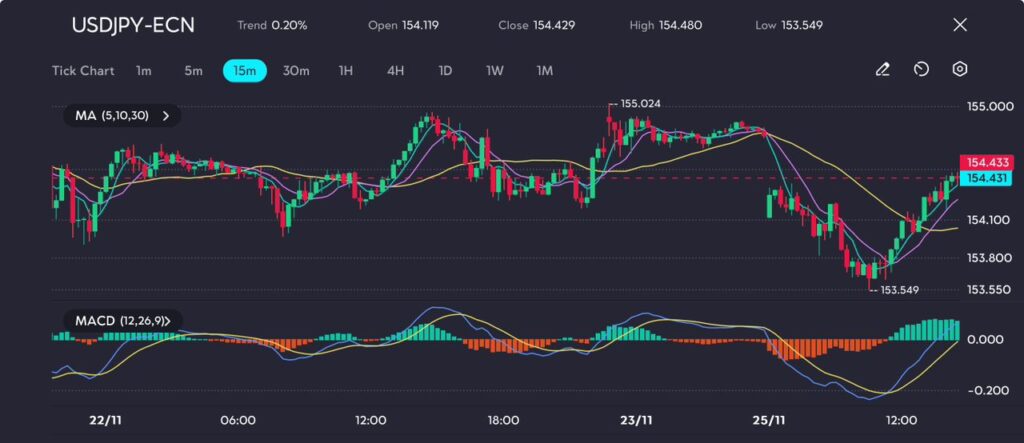Choose the 1H timeframe
Image resolution: width=1024 pixels, height=443 pixels.
point(346,71)
